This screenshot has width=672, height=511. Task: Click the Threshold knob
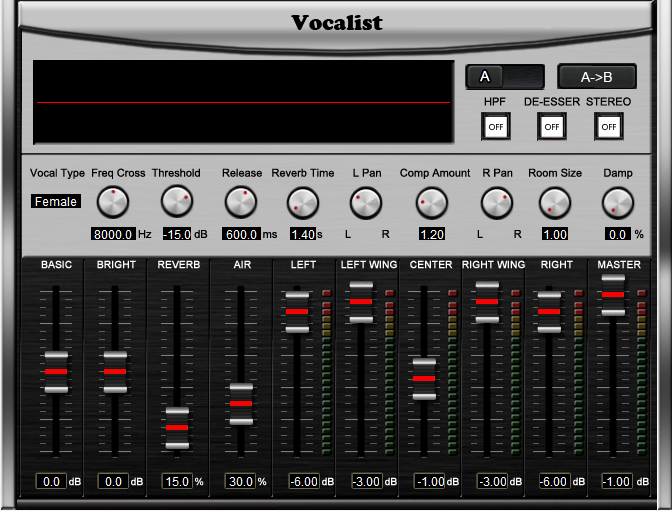176,203
